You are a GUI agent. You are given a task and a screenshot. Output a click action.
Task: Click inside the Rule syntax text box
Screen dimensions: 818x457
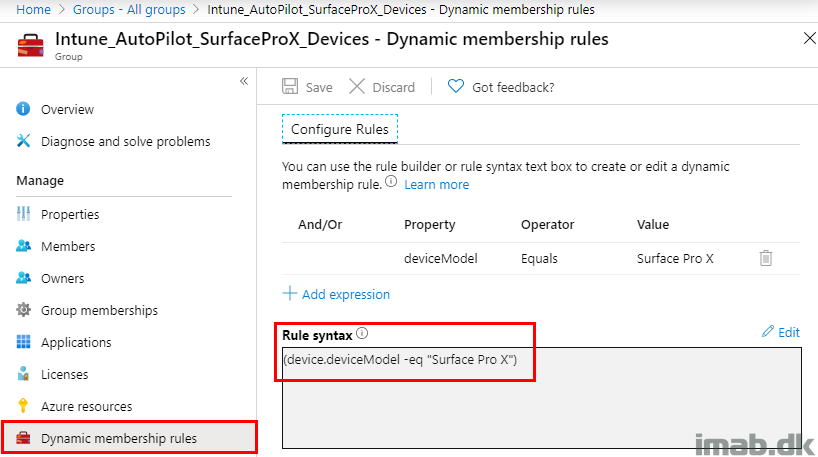(542, 398)
